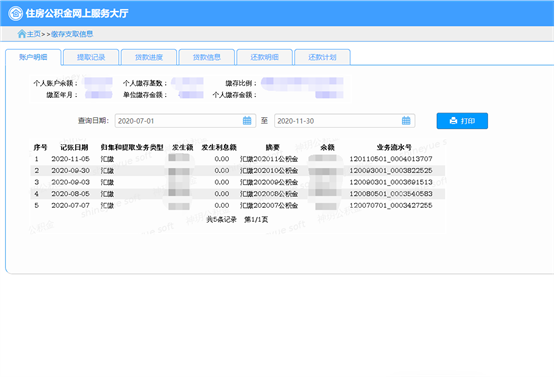Open the 贷款进度 tab
Screen dimensions: 555x377
coord(149,57)
